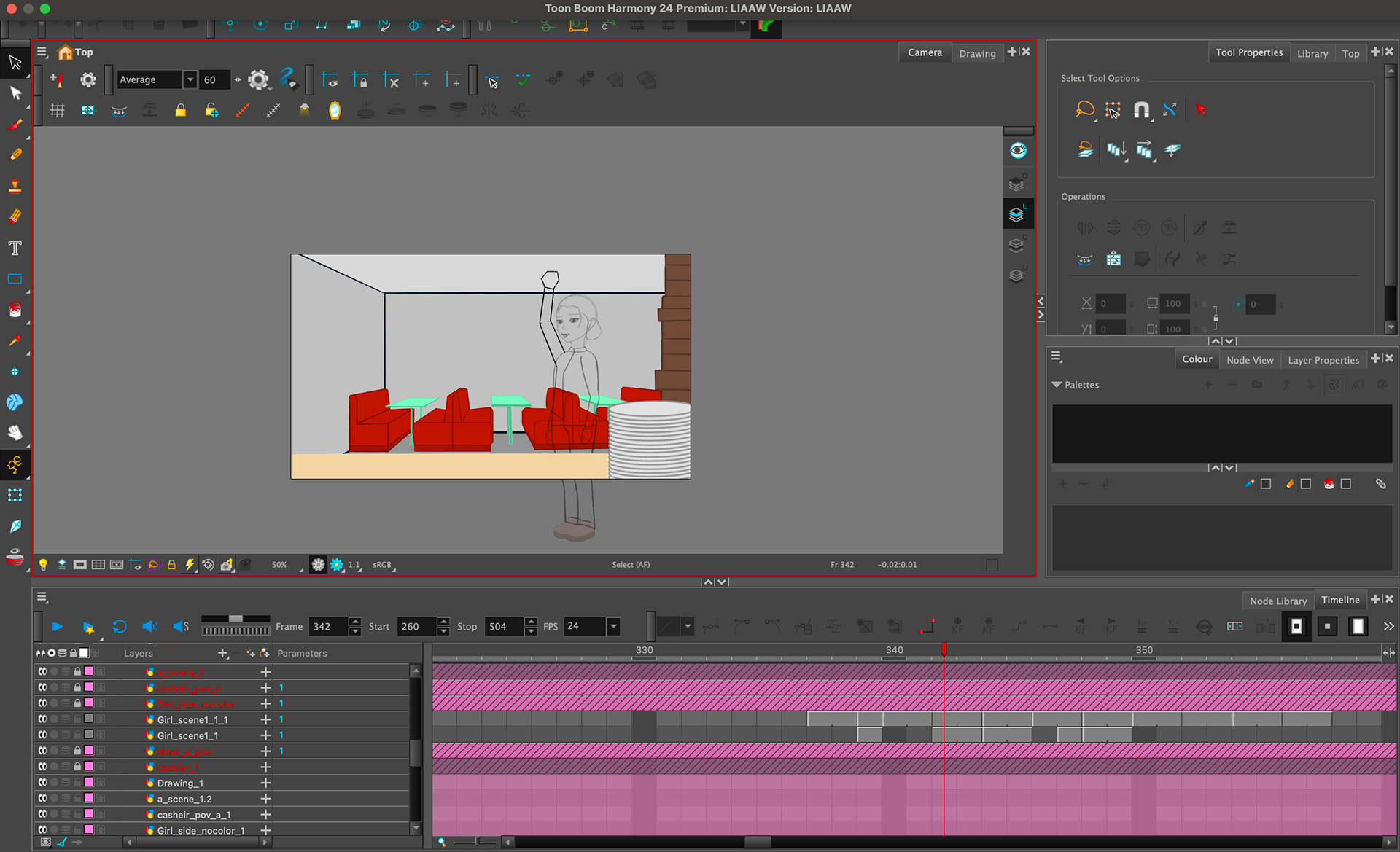Unlock the a_scene_1 layer lock
Viewport: 1400px width, 852px height.
pos(77,672)
